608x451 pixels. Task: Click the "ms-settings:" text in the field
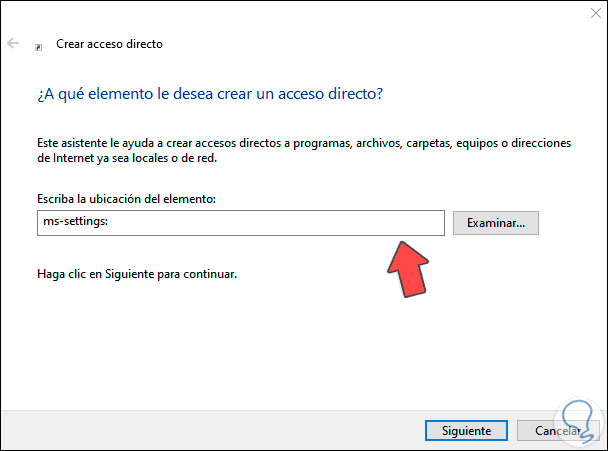[63, 223]
